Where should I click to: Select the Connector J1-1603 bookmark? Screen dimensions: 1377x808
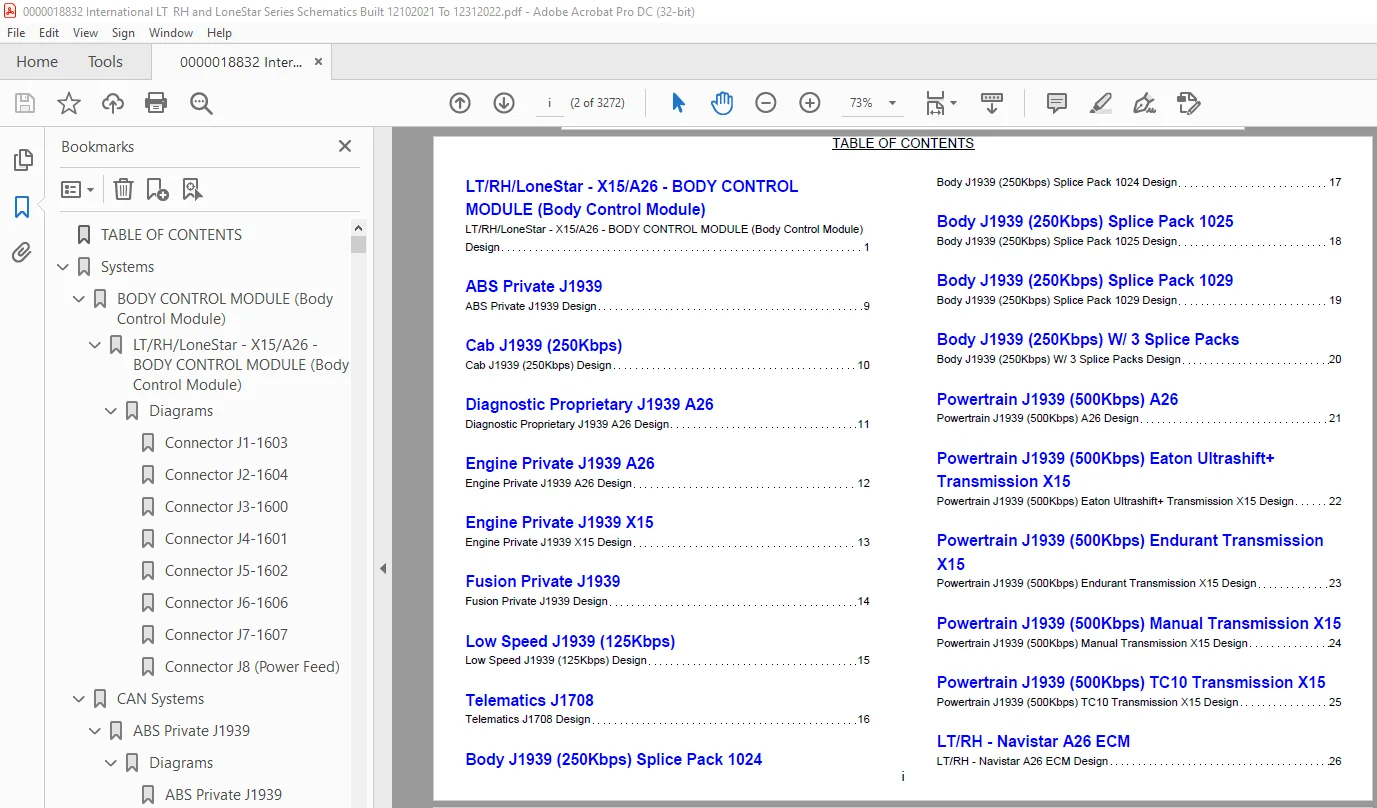click(x=226, y=443)
